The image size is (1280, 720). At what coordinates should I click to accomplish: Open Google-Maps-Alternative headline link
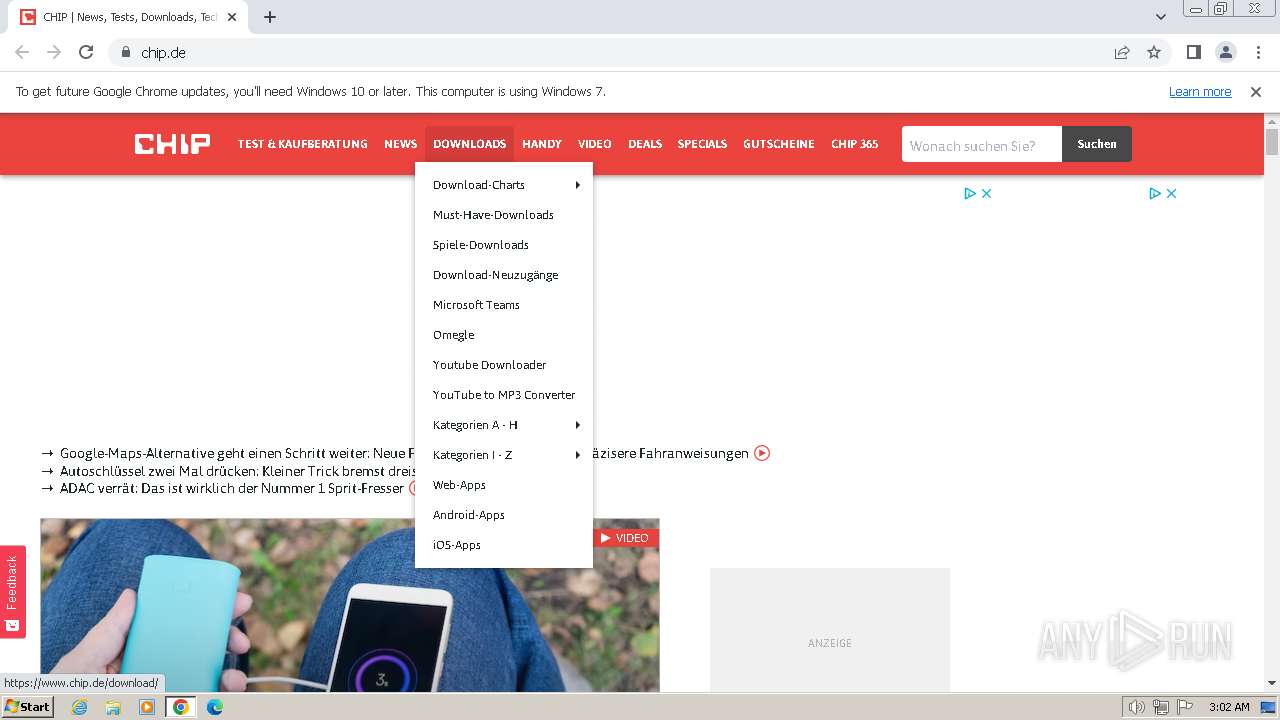pos(237,453)
